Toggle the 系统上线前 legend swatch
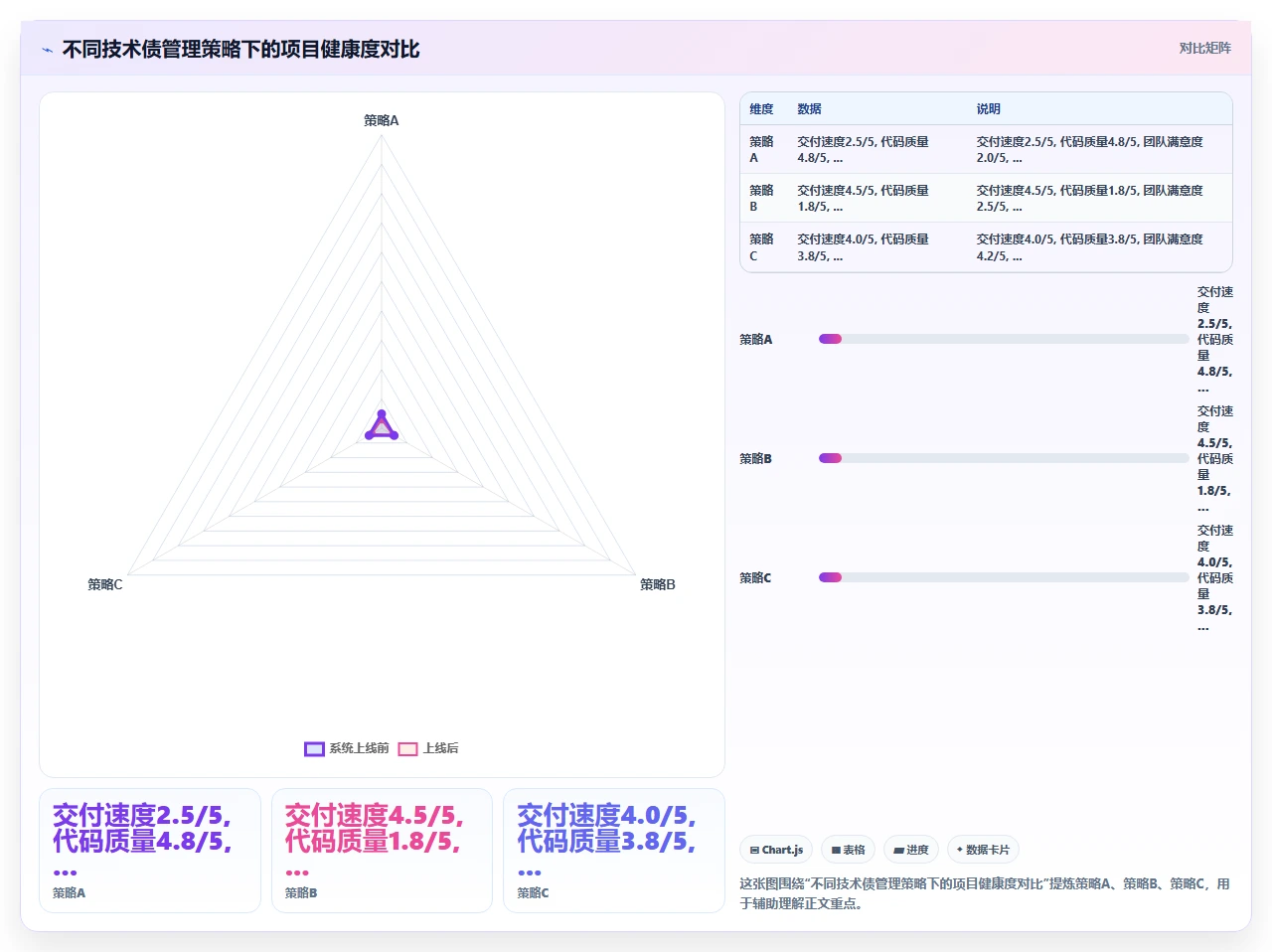This screenshot has width=1272, height=952. [314, 748]
